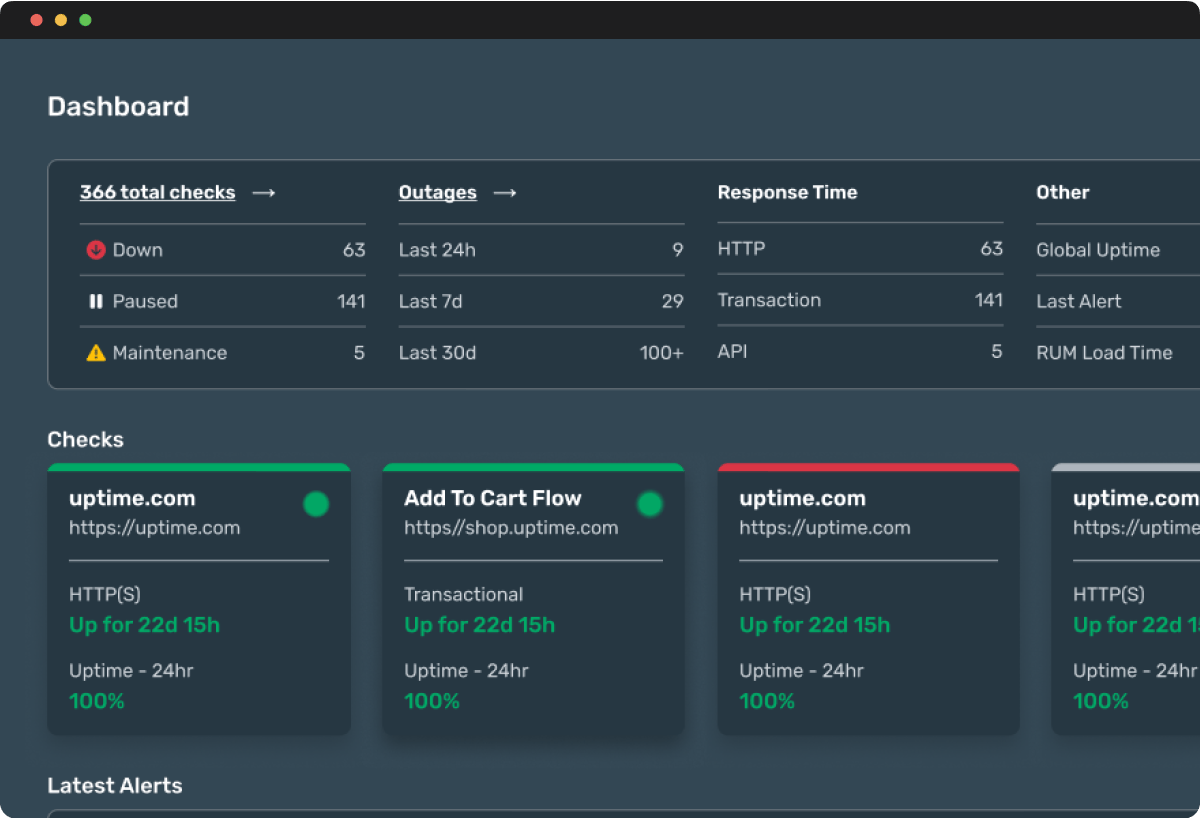Click the Latest Alerts section heading

[115, 786]
